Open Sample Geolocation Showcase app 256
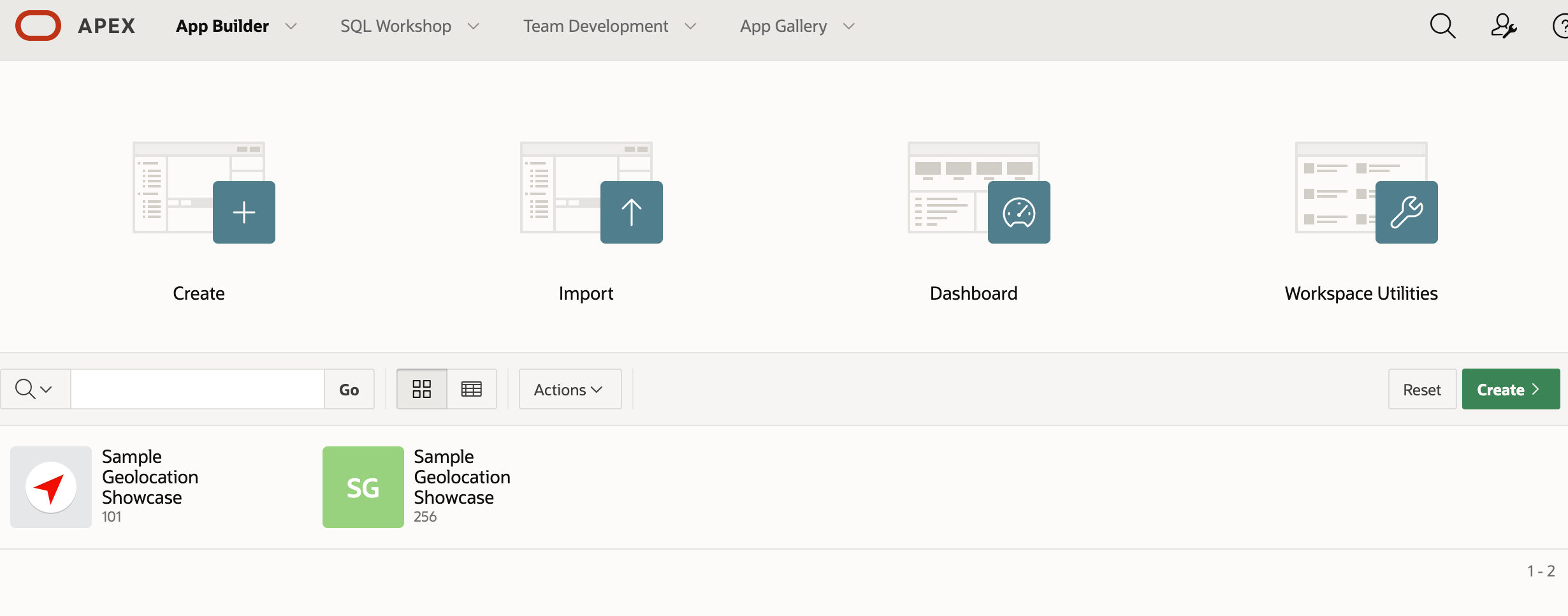 (363, 487)
